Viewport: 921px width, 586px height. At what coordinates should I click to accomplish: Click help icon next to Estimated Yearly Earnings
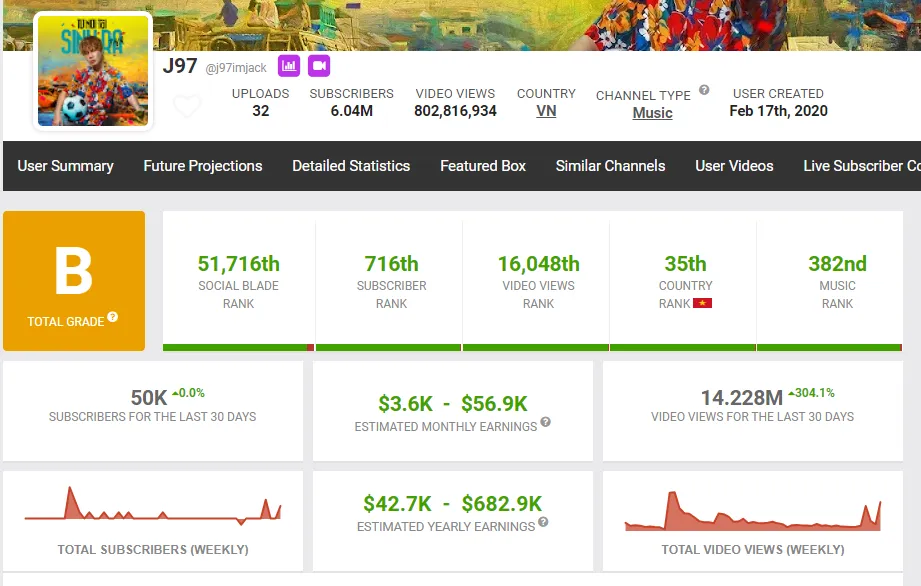click(x=543, y=522)
